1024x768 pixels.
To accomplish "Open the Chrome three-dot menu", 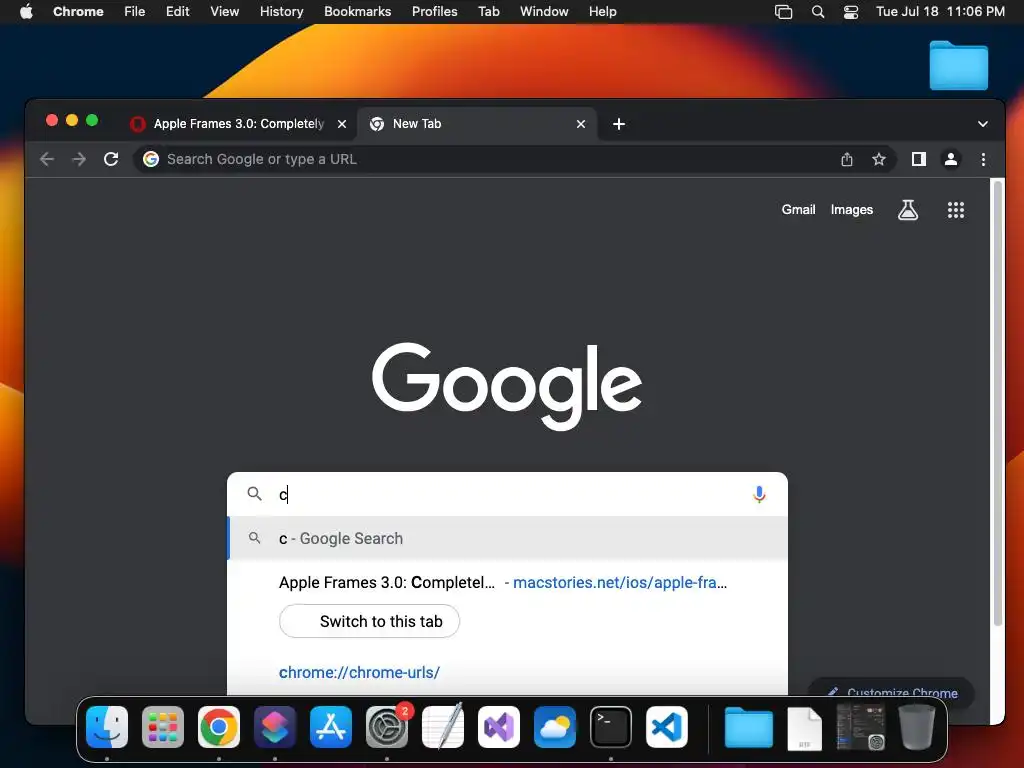I will tap(983, 159).
